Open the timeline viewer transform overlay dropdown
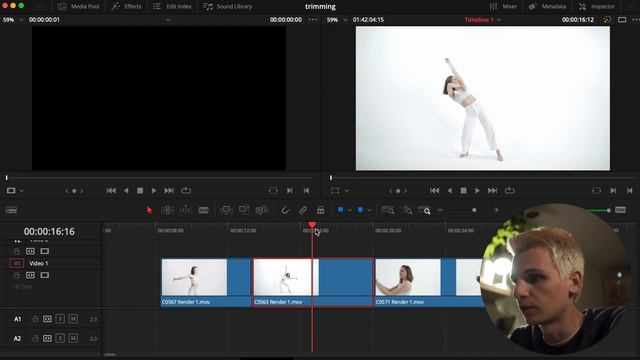 (x=347, y=191)
